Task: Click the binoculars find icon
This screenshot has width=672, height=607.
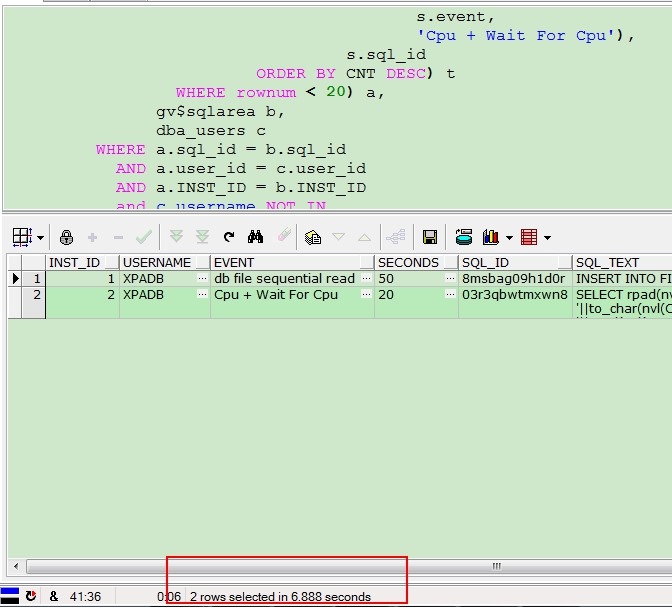Action: coord(255,237)
